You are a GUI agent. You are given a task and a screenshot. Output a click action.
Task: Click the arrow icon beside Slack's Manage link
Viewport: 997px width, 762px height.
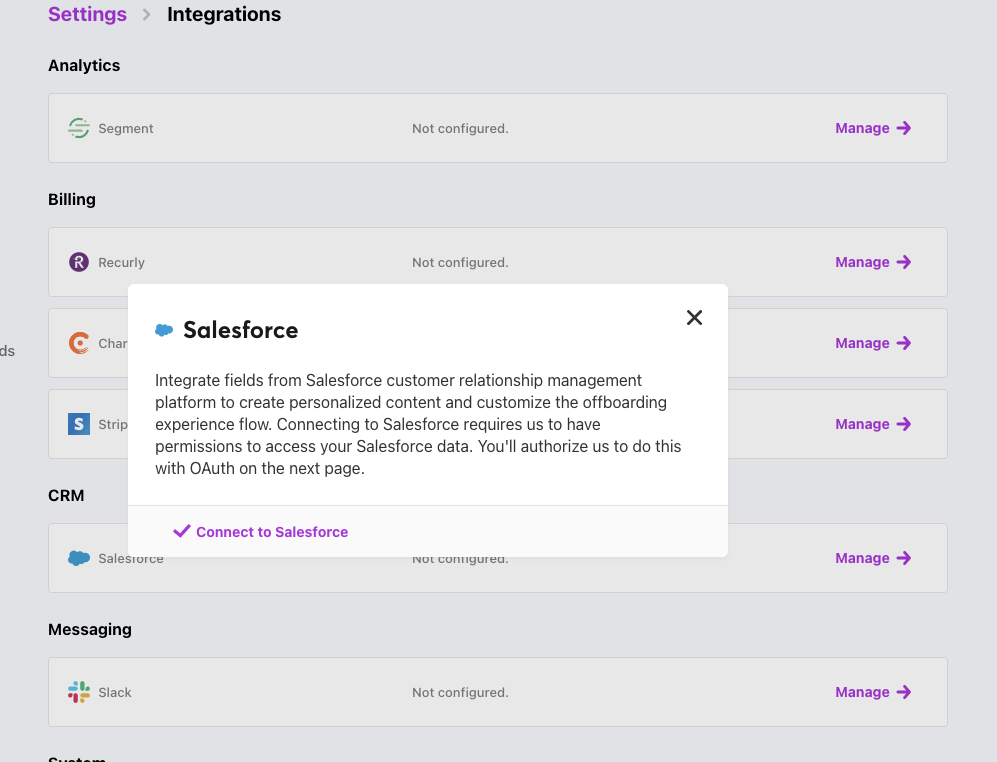point(904,692)
